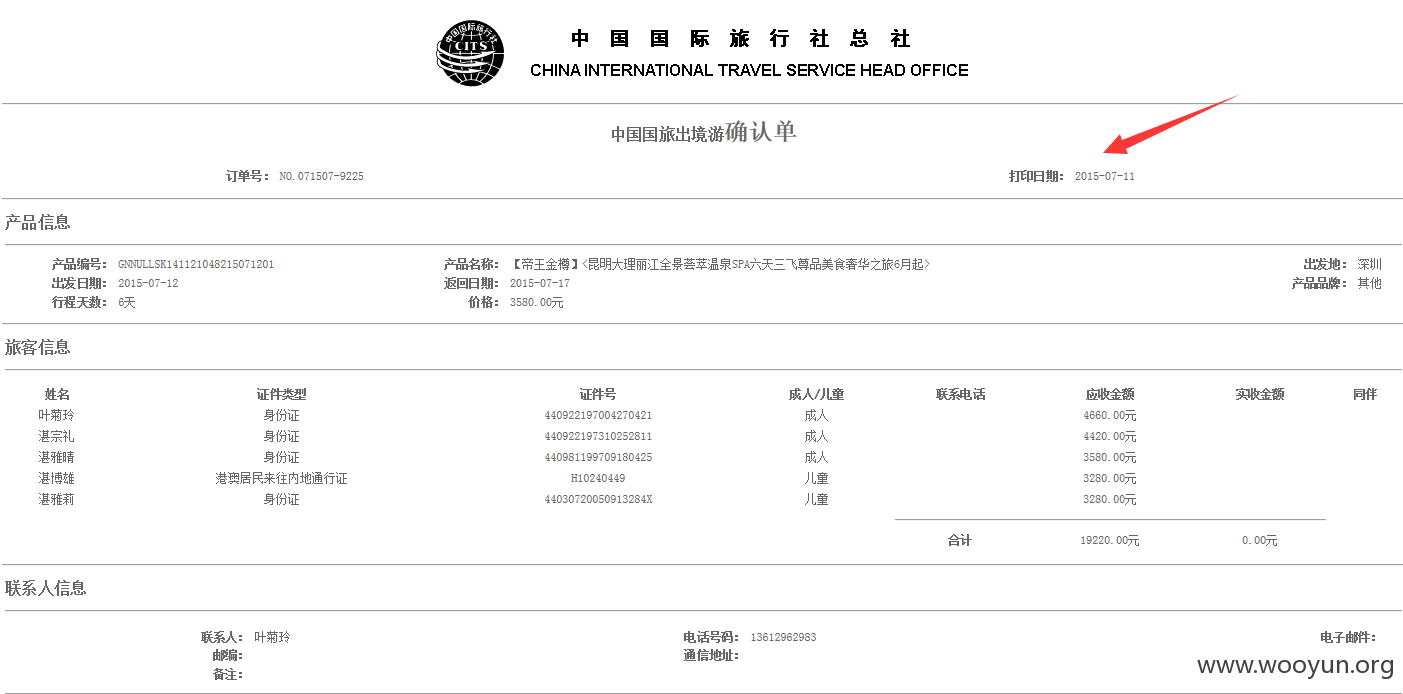The height and width of the screenshot is (694, 1403).
Task: Click the 实收金额 column header
Action: [1260, 394]
